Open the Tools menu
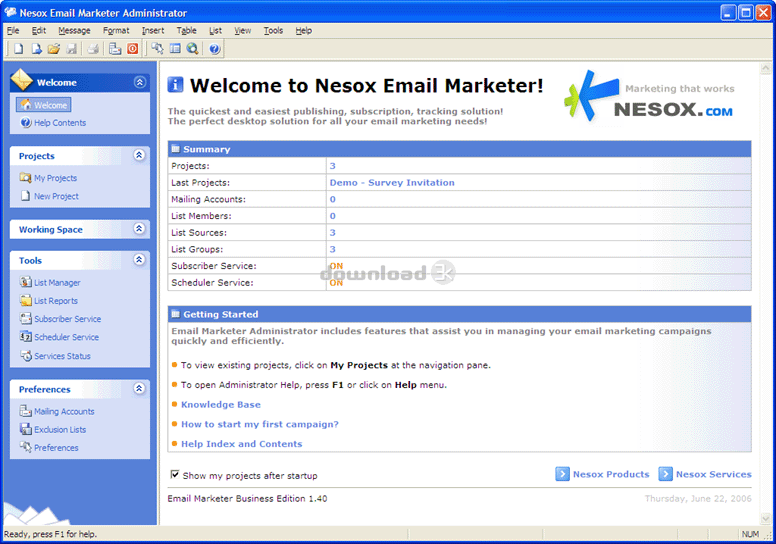Screen dimensions: 776x544 tap(273, 31)
